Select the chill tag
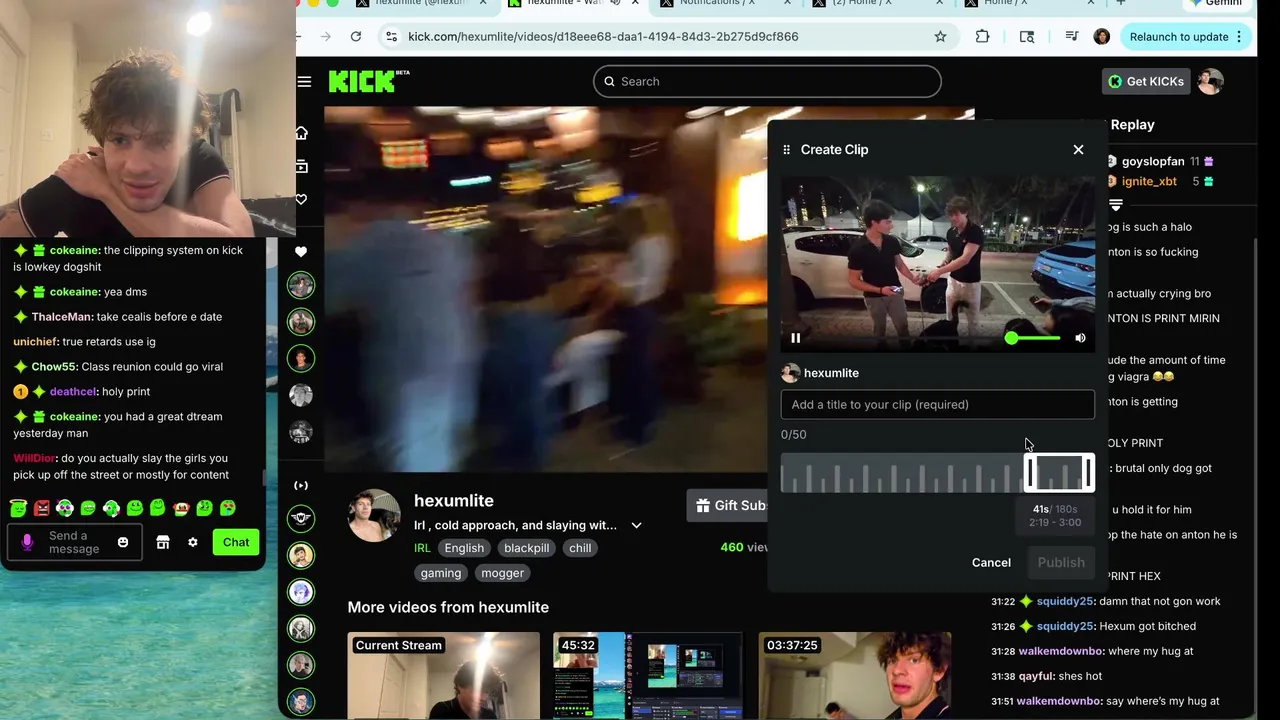Image resolution: width=1280 pixels, height=720 pixels. pyautogui.click(x=580, y=548)
